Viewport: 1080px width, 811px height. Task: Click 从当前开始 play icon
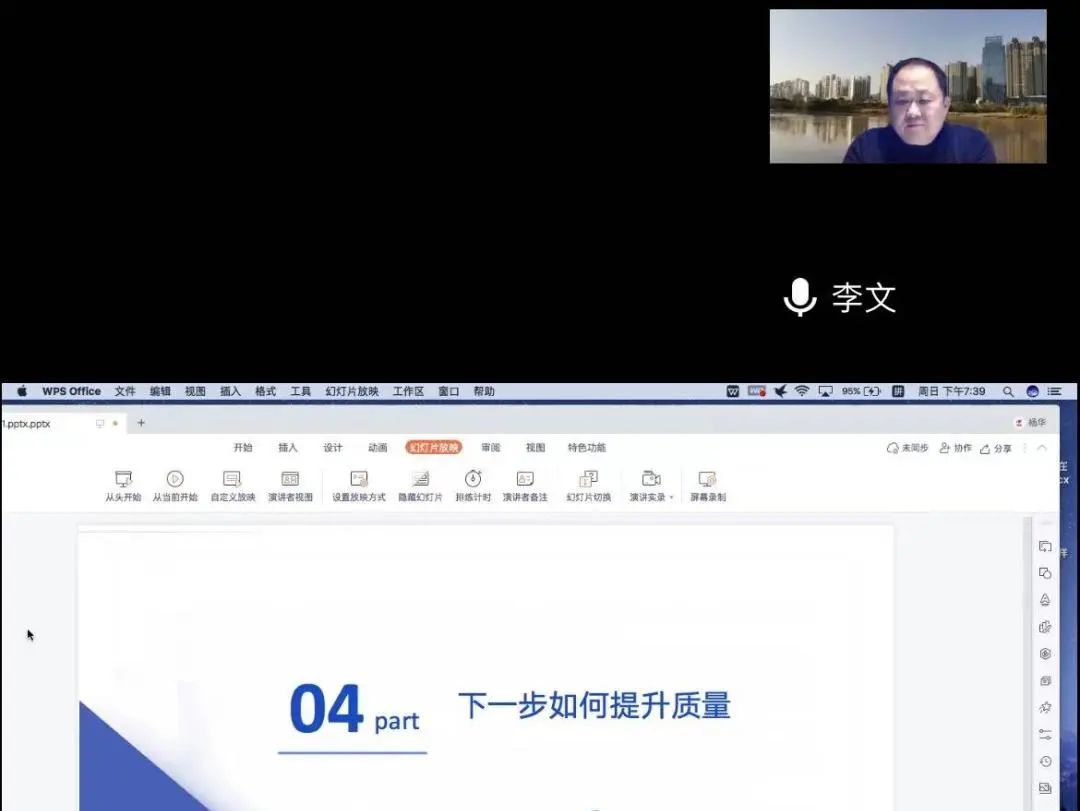tap(175, 479)
